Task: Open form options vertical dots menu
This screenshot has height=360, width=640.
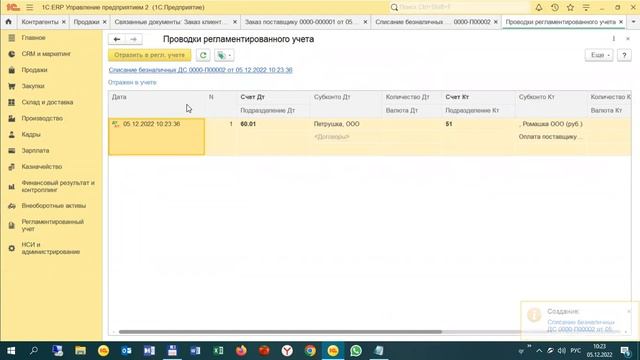Action: [613, 39]
